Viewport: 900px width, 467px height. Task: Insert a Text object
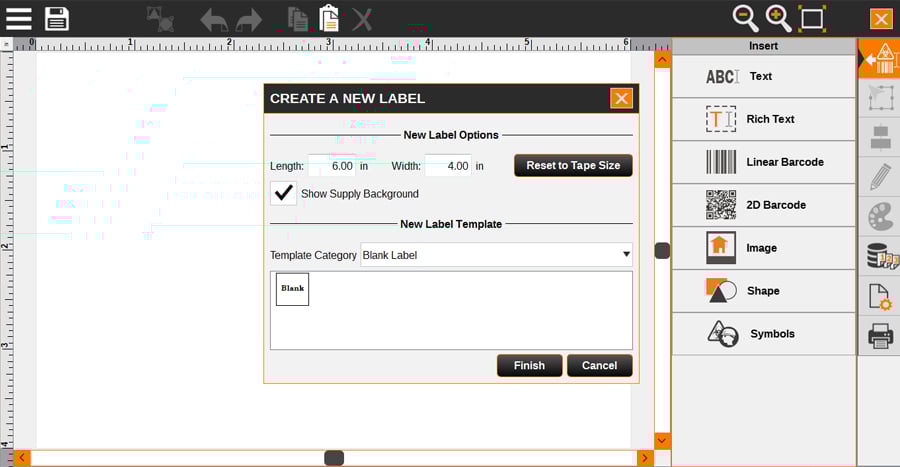(763, 76)
